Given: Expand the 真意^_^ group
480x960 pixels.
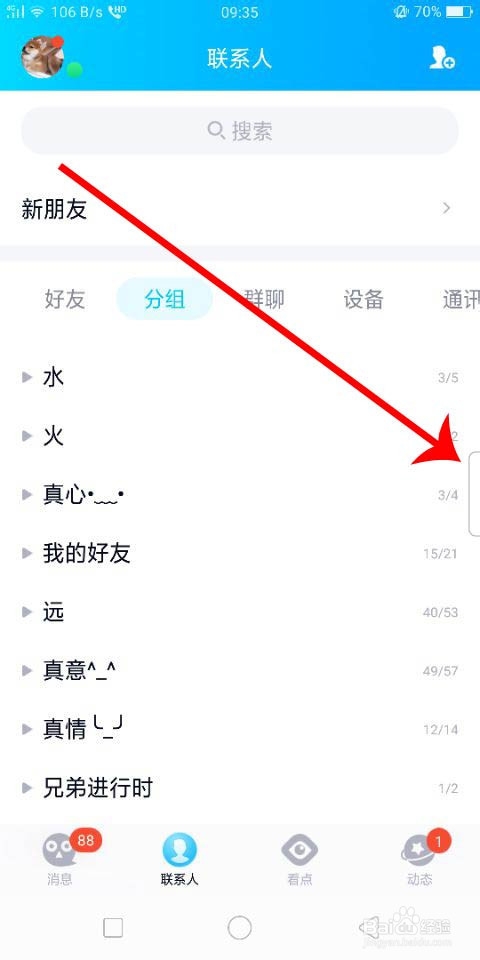Looking at the screenshot, I should [x=240, y=671].
